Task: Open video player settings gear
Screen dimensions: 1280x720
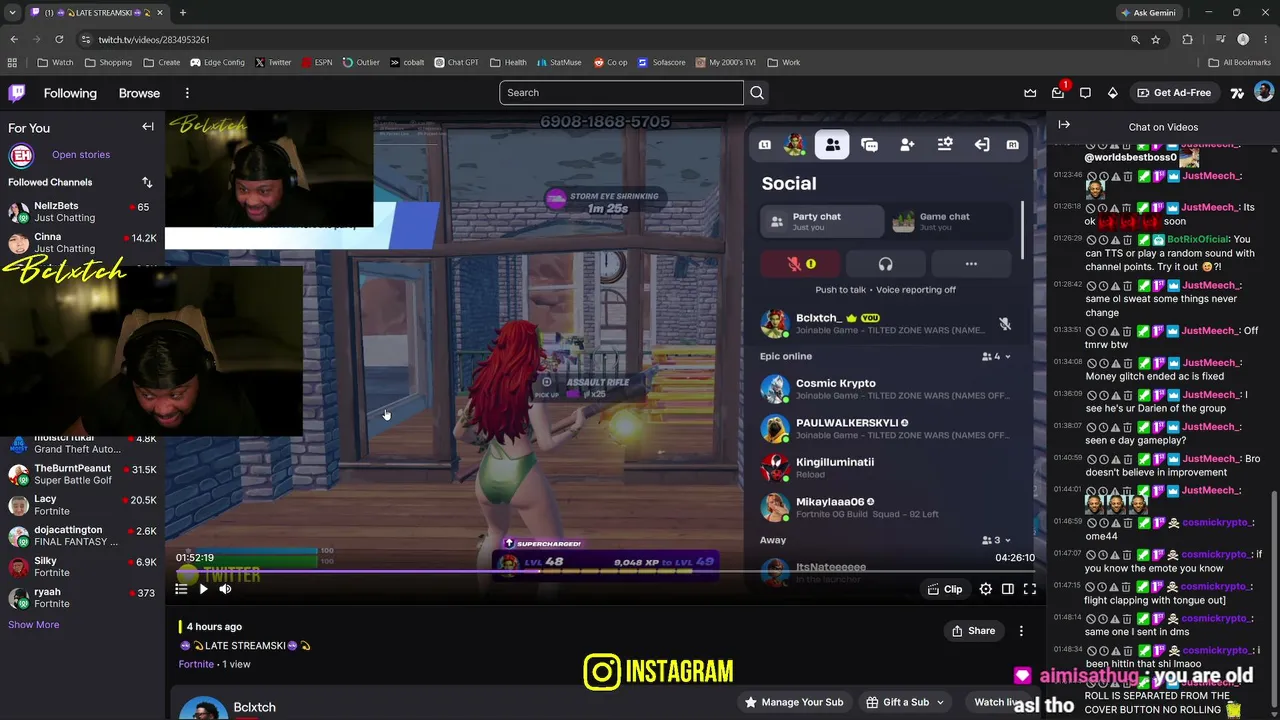Action: pos(986,589)
